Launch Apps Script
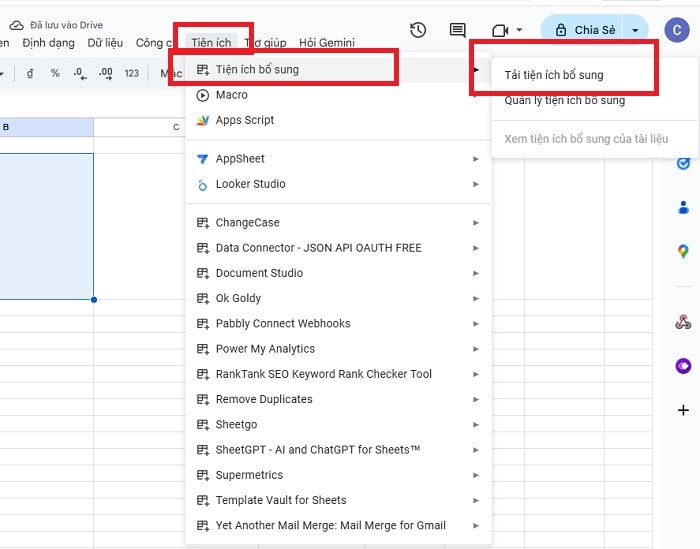Viewport: 700px width, 549px height. [x=338, y=120]
